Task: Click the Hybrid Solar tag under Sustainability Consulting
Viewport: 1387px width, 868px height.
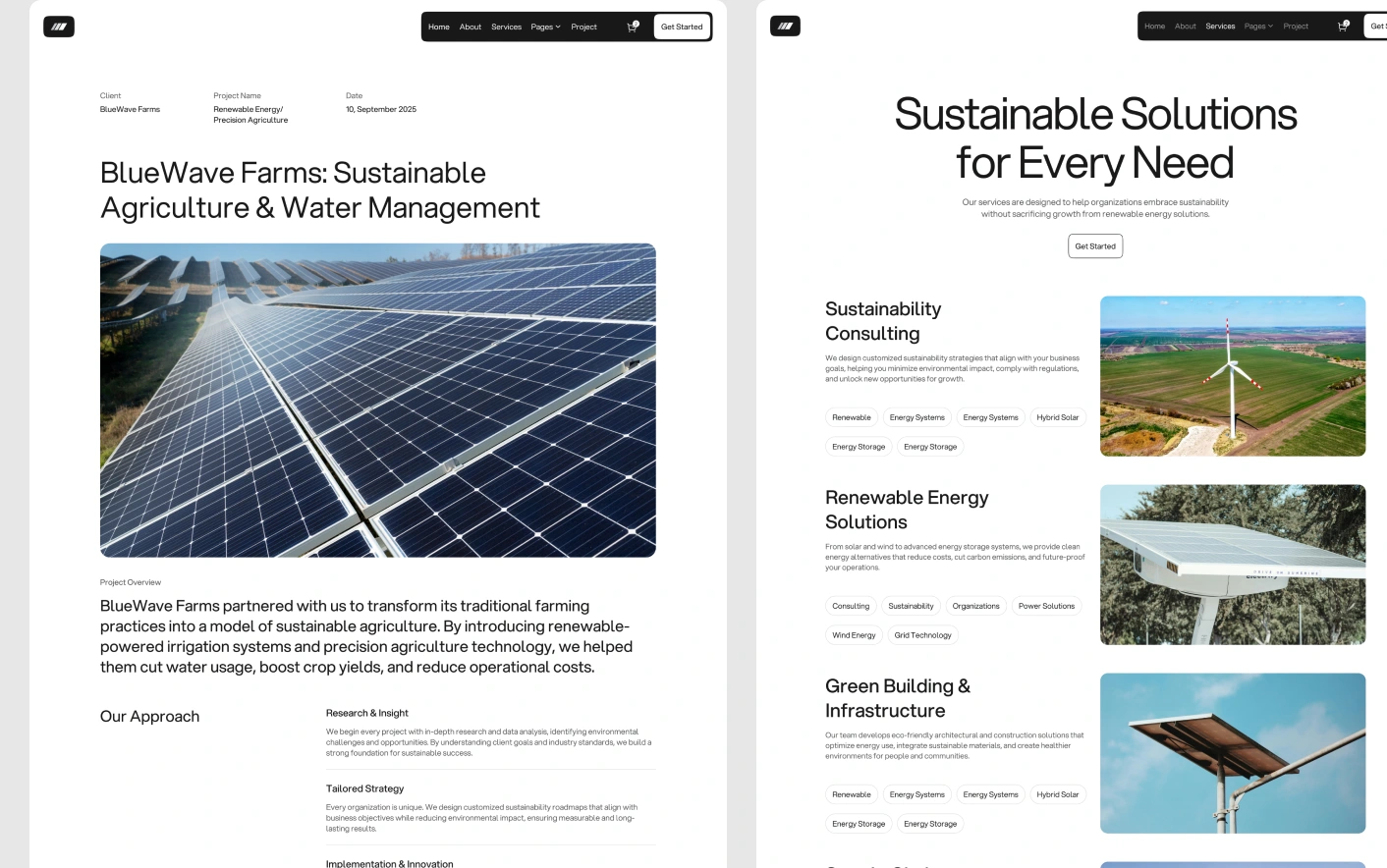Action: click(1057, 417)
